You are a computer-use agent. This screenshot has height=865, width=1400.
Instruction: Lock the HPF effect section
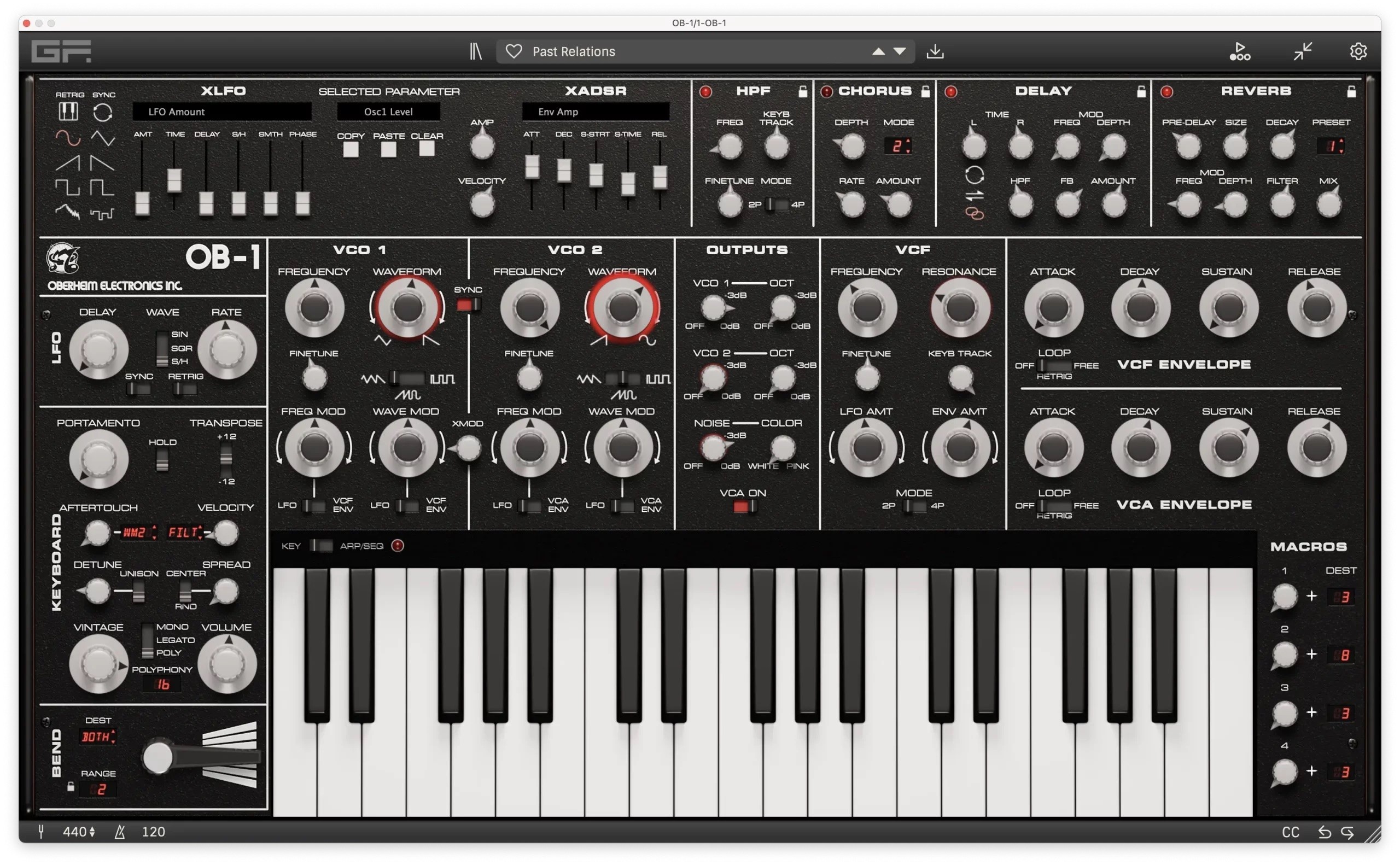[803, 91]
